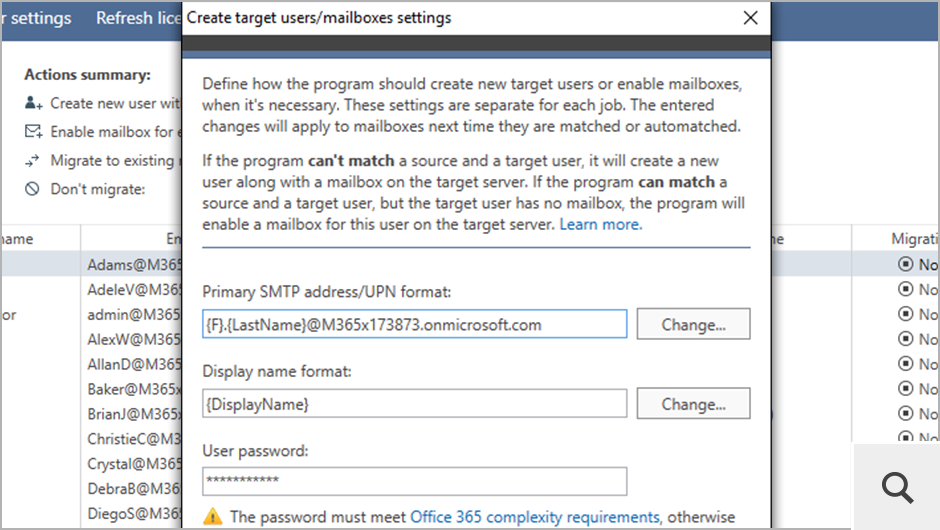Open the settings toolbar item at top left

35,18
